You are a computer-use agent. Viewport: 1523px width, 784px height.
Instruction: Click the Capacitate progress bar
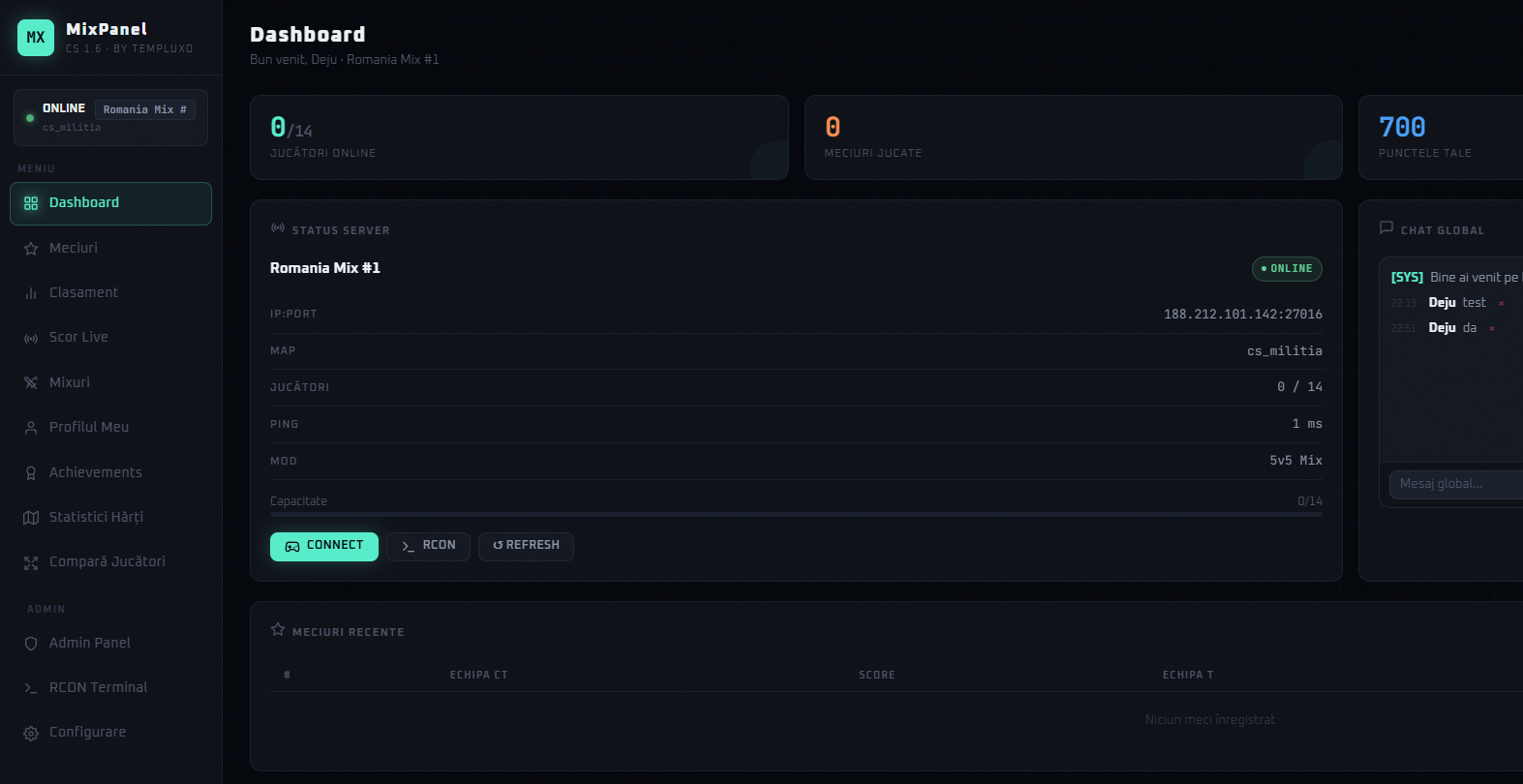point(794,514)
